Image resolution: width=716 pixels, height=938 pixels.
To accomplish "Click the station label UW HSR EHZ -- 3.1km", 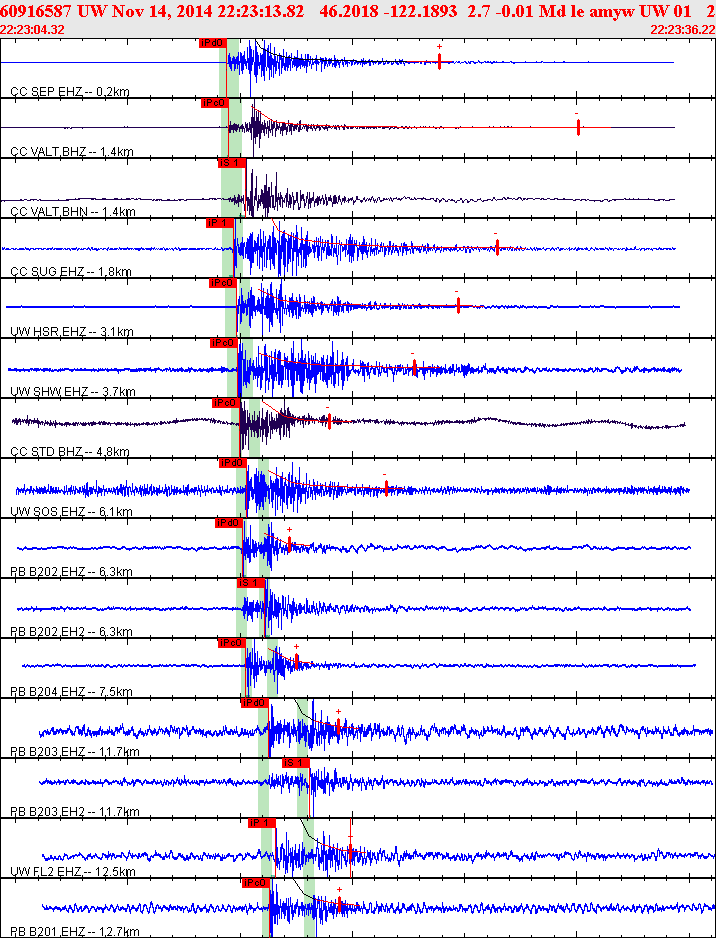I will pyautogui.click(x=72, y=331).
